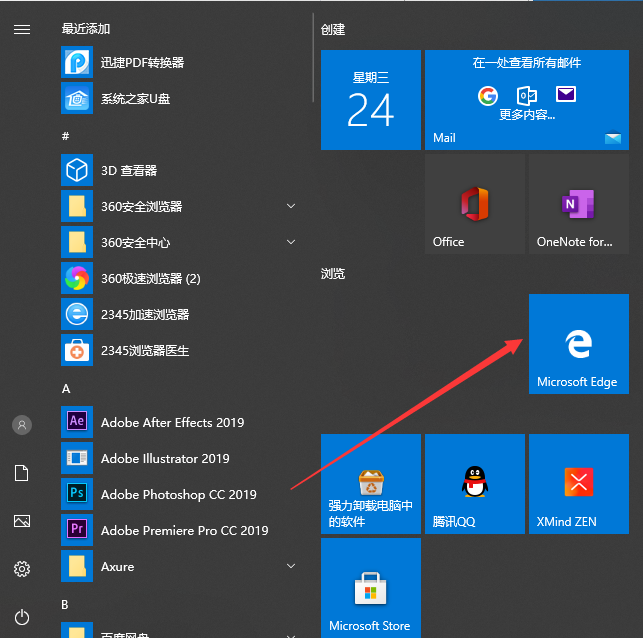The image size is (643, 638).
Task: Click the 迅捷PDF转换器 label
Action: (142, 62)
